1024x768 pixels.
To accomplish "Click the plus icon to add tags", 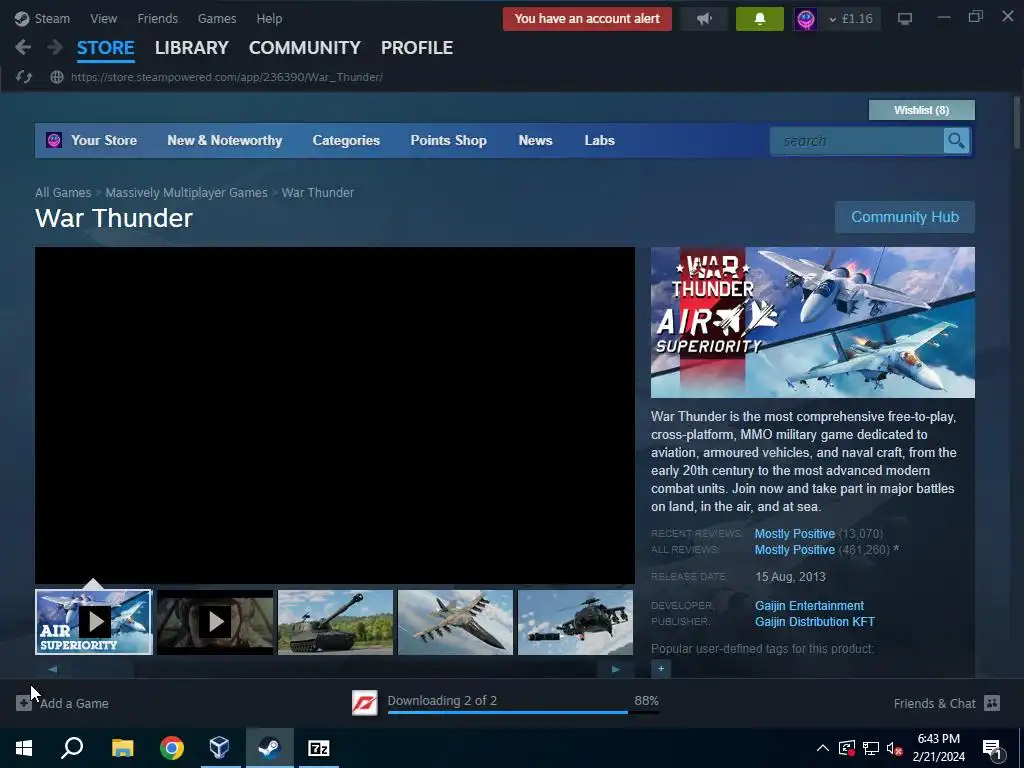I will (x=661, y=669).
